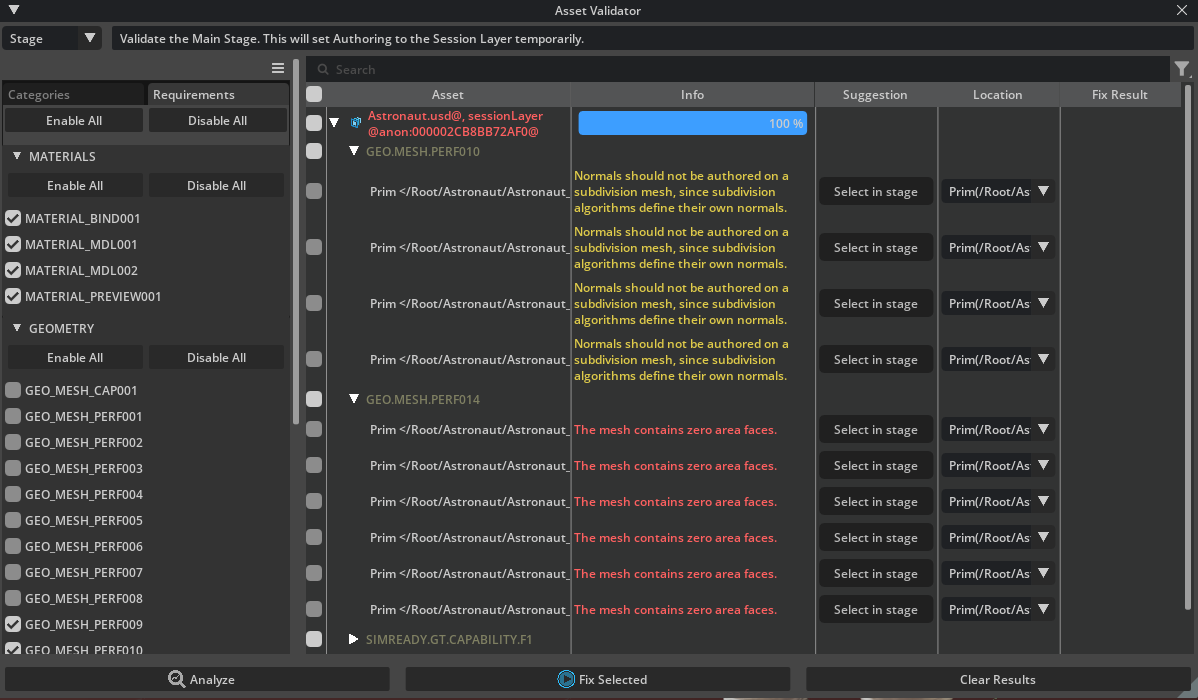
Task: Check the SIMREADY.GT.CAPABILITY.F1 row checkbox
Action: [314, 639]
